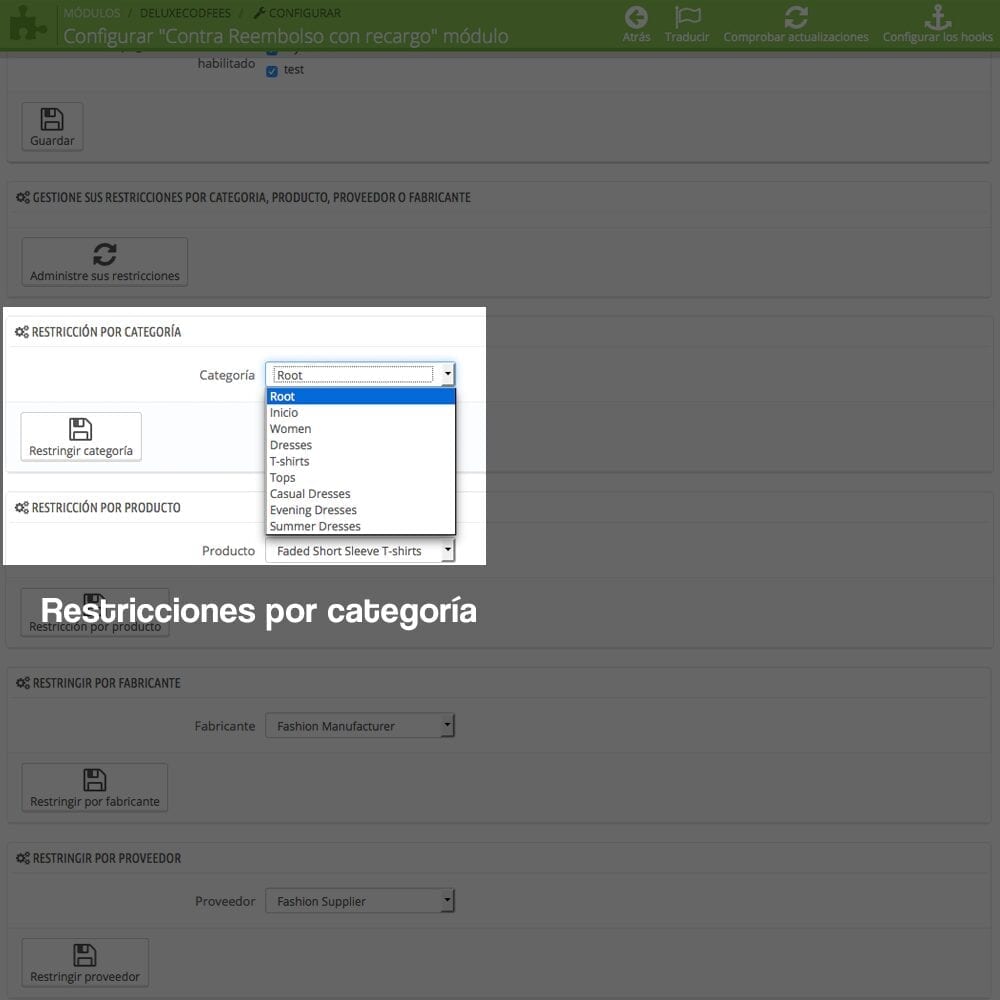1000x1000 pixels.
Task: Collapse the Categoría dropdown arrow
Action: coord(447,375)
